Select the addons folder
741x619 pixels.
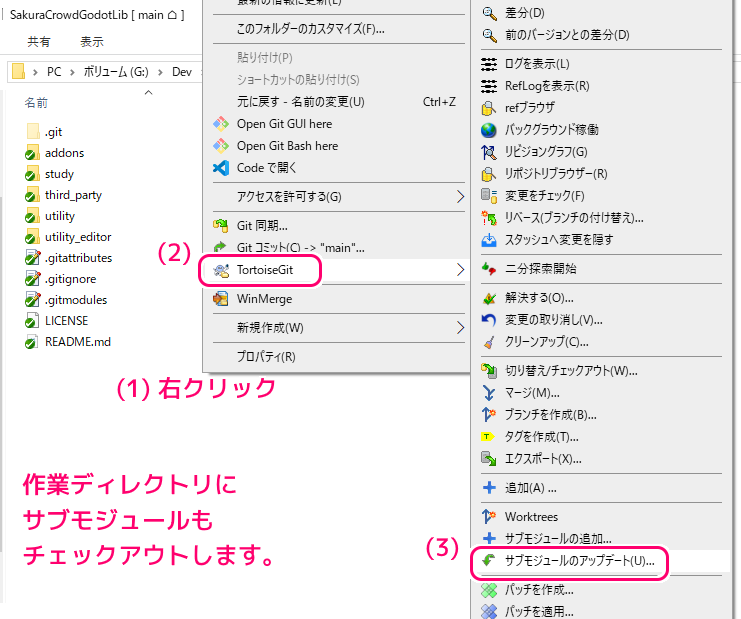coord(64,153)
